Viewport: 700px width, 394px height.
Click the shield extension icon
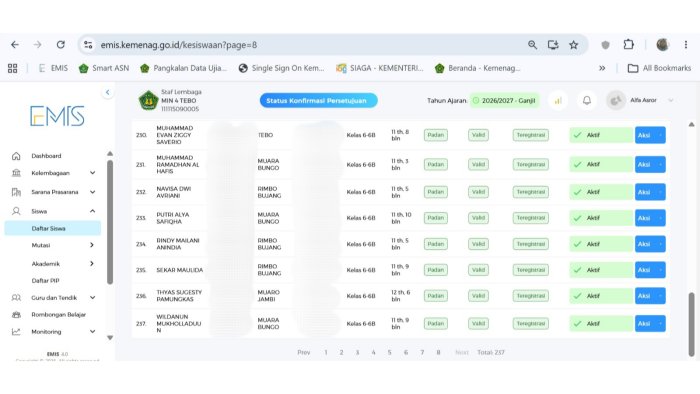(x=605, y=45)
